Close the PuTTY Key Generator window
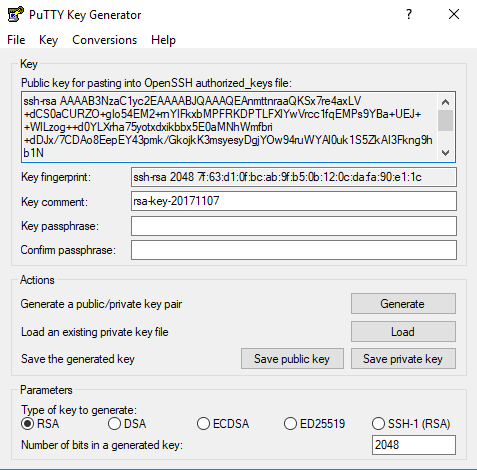The width and height of the screenshot is (477, 470). [x=454, y=14]
